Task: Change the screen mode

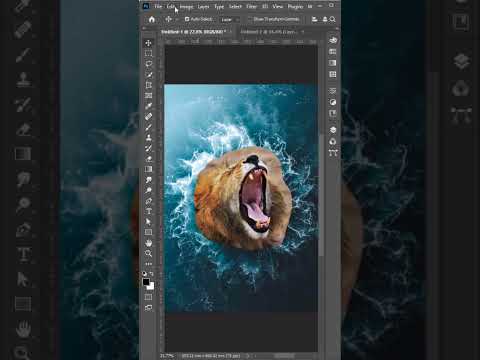Action: pos(149,308)
